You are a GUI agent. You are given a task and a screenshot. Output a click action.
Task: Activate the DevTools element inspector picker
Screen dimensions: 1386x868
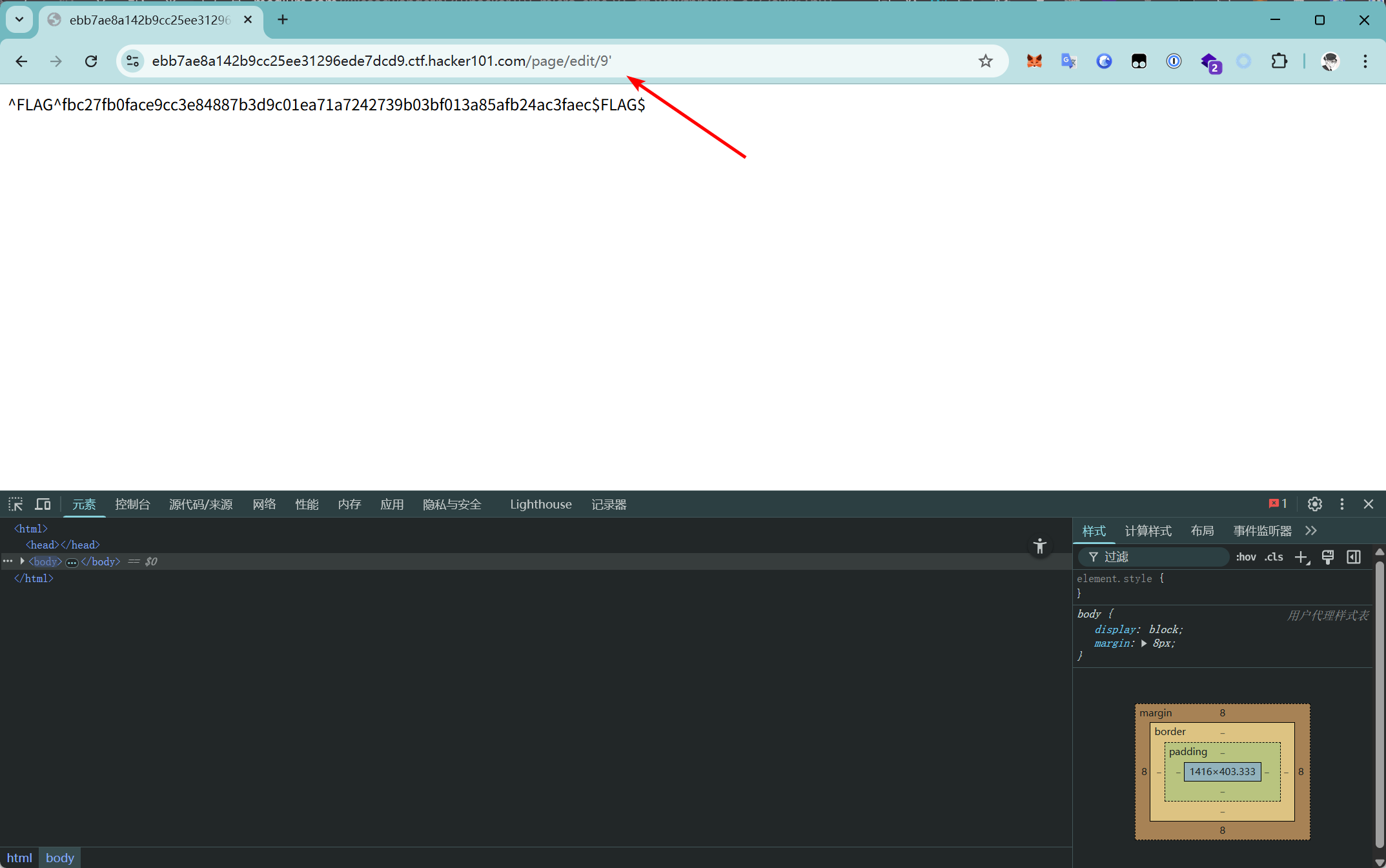click(15, 504)
